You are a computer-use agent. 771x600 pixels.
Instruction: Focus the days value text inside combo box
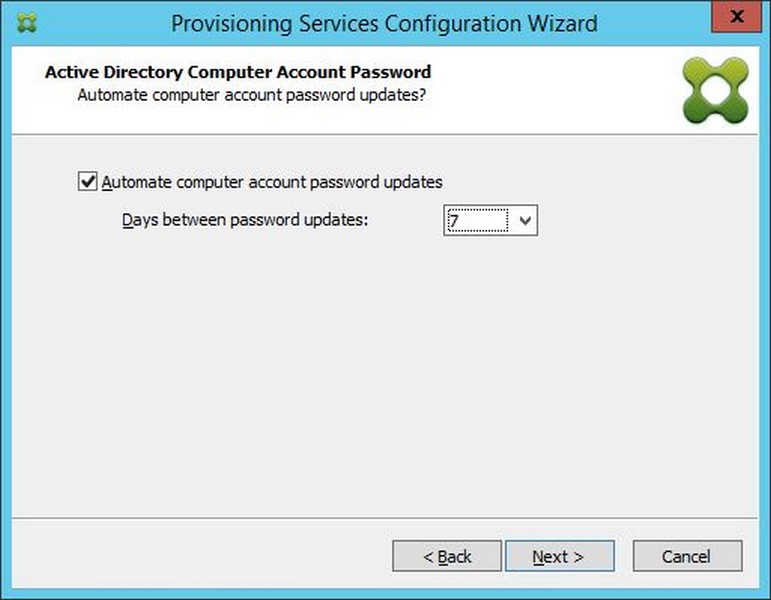tap(477, 220)
